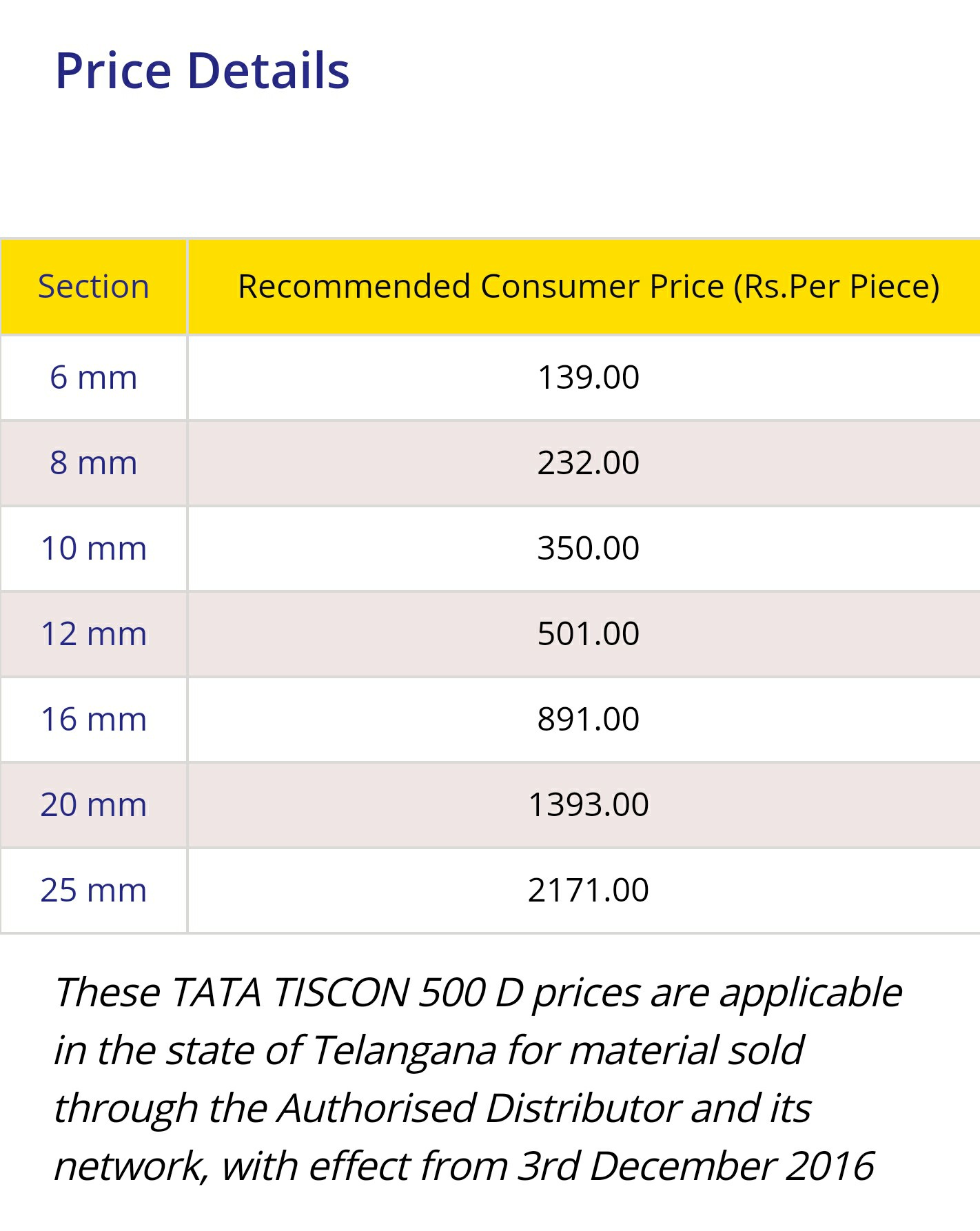
Task: Click the 1393.00 price value
Action: coord(589,805)
